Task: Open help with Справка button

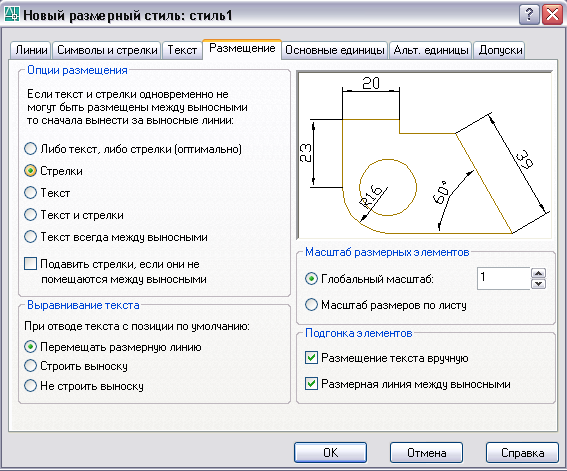Action: [522, 453]
